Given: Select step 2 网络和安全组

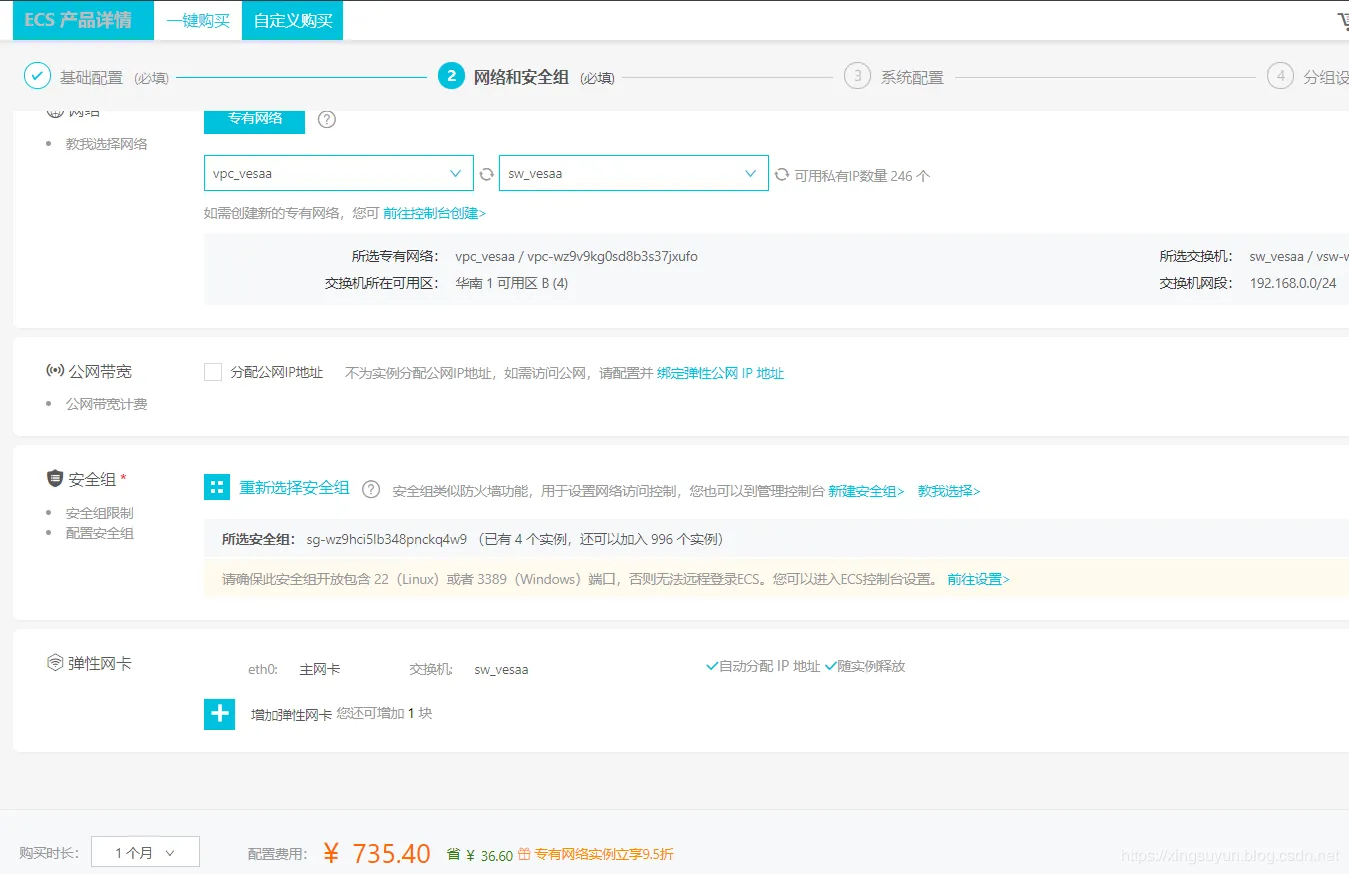Looking at the screenshot, I should [x=521, y=77].
